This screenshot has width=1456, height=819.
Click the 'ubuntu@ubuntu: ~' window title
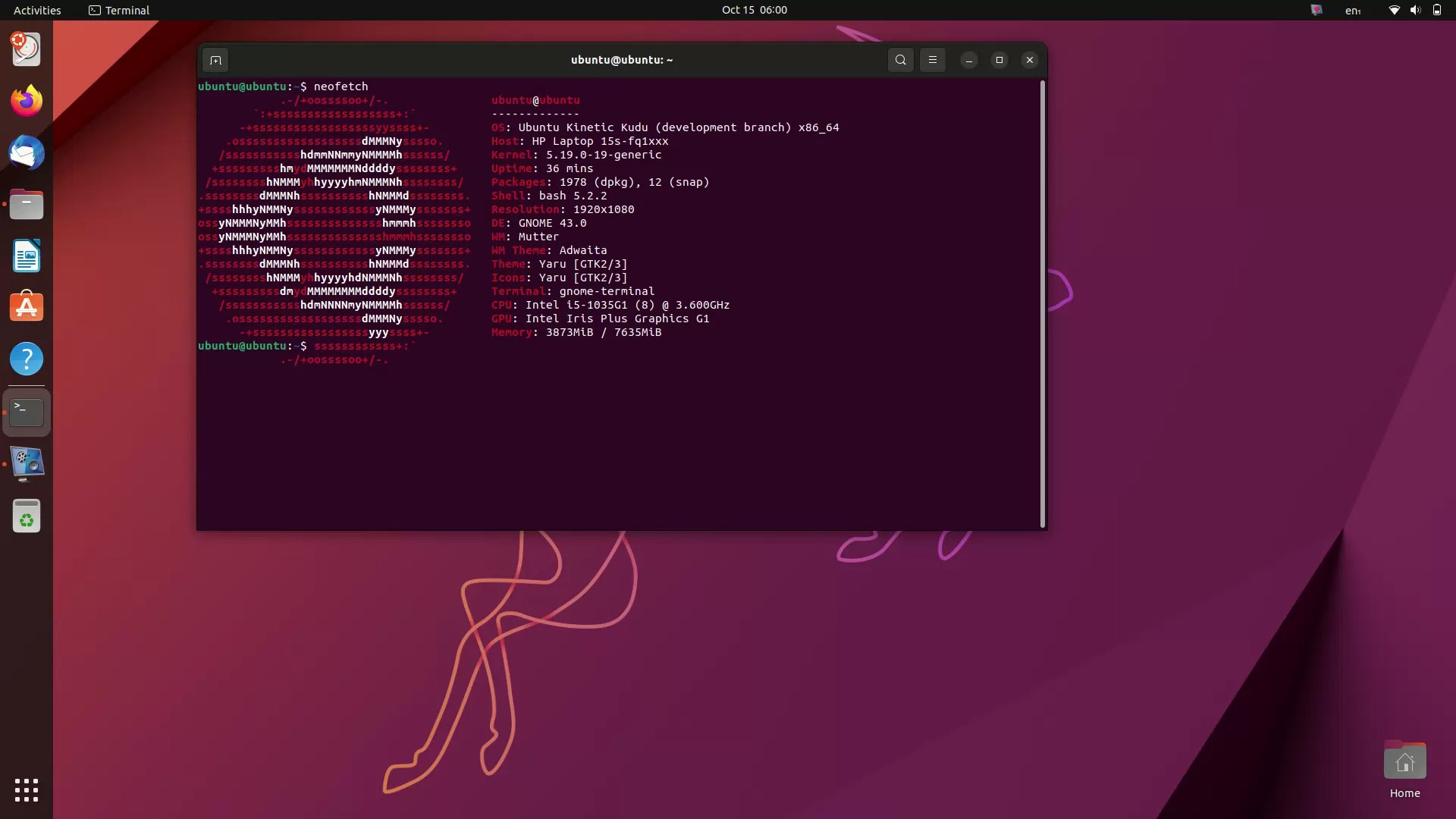point(622,60)
